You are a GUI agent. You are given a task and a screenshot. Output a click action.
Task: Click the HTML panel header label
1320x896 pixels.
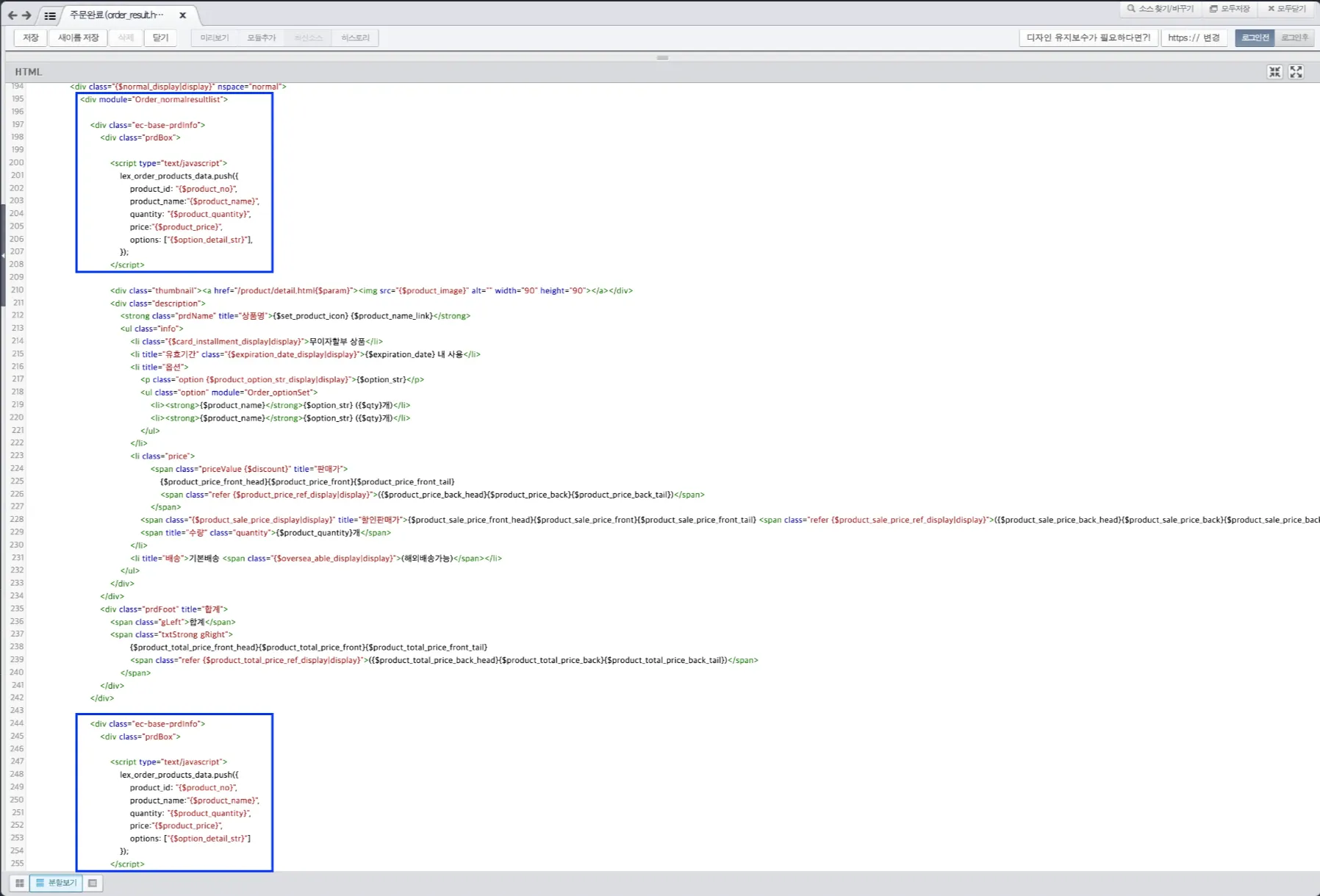click(x=29, y=72)
